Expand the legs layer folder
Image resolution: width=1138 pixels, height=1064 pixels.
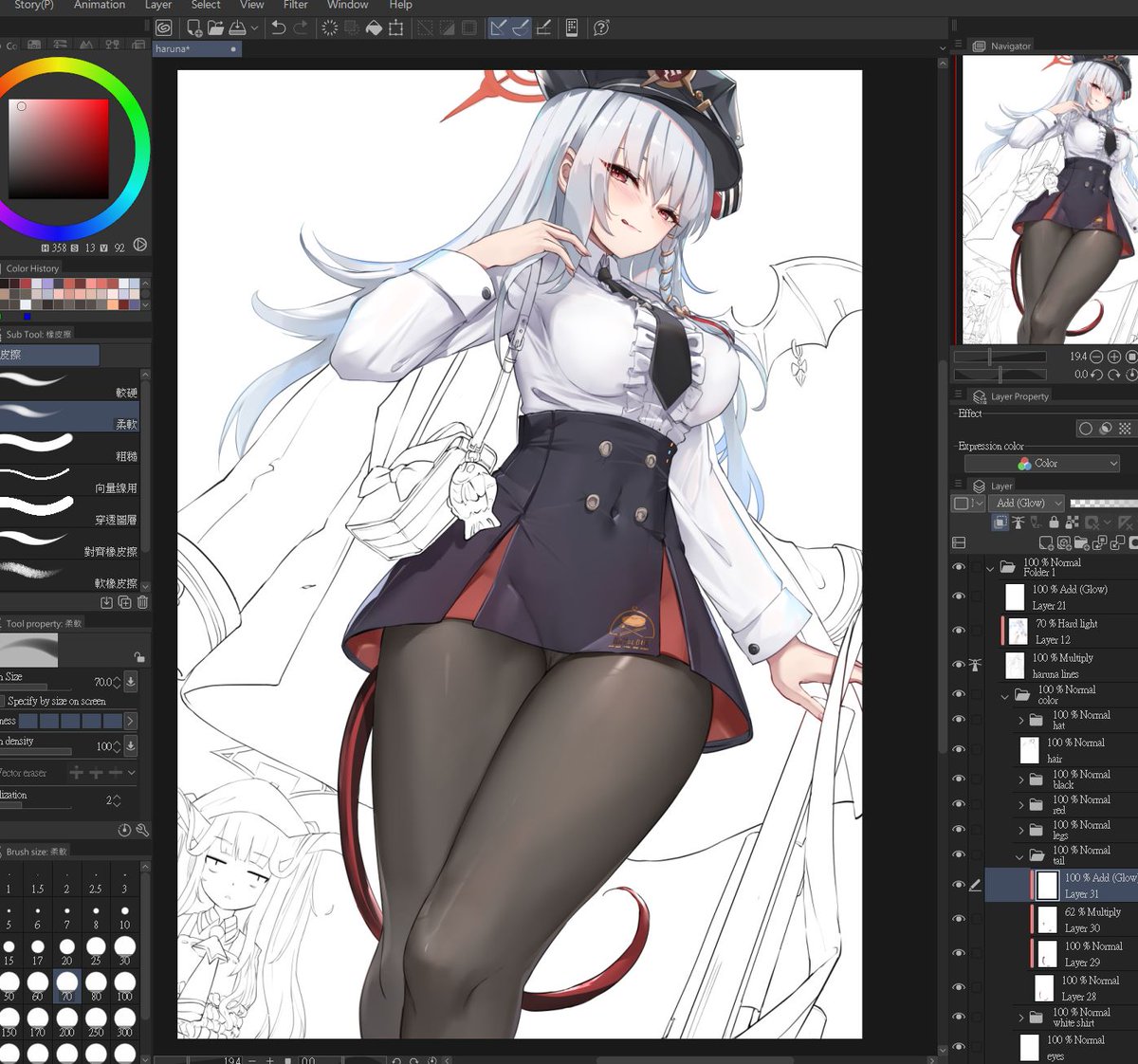pyautogui.click(x=1021, y=831)
